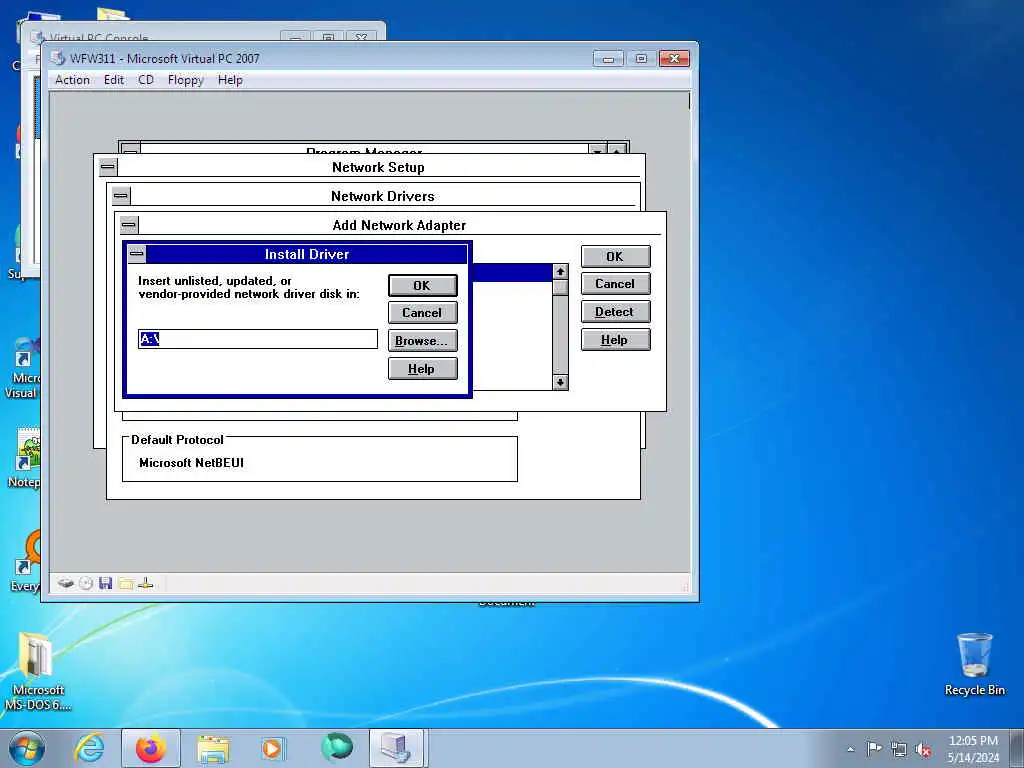Open the Floppy menu

(185, 80)
